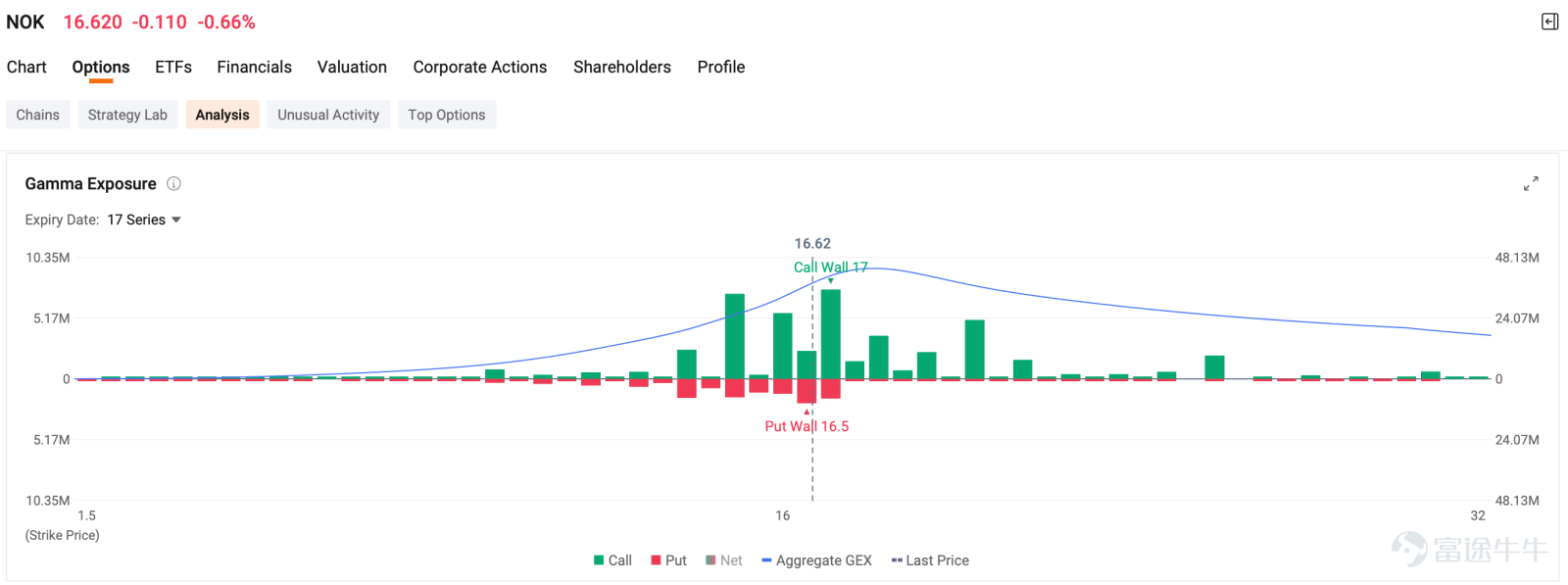Expand the Gamma Exposure chart to fullscreen
Image resolution: width=1568 pixels, height=585 pixels.
(1531, 183)
